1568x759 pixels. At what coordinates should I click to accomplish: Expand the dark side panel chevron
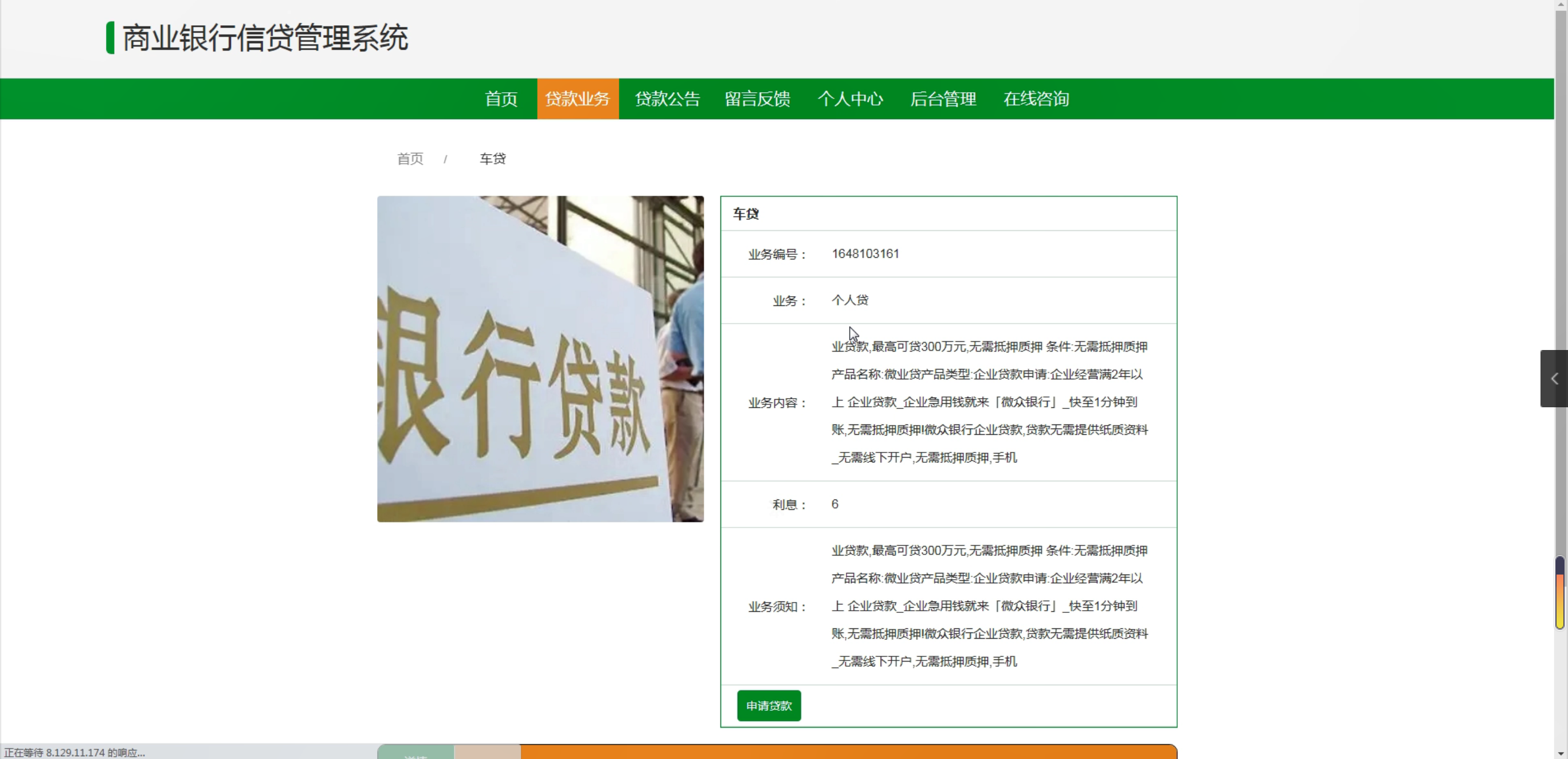(1554, 378)
